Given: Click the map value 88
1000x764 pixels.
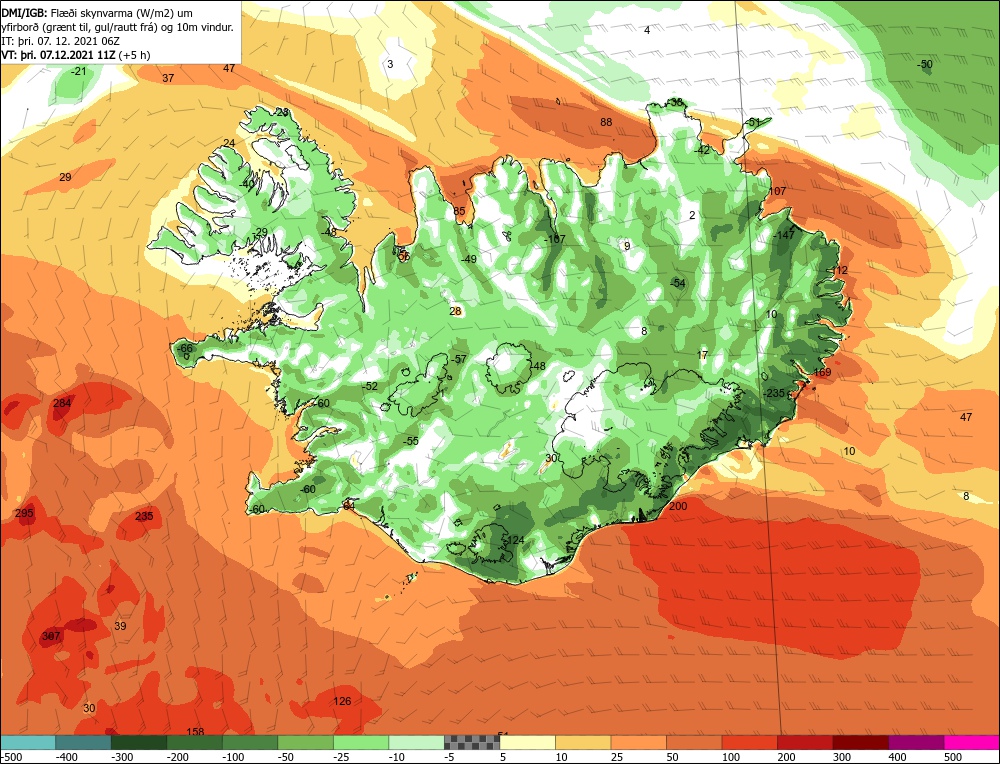Looking at the screenshot, I should click(606, 122).
